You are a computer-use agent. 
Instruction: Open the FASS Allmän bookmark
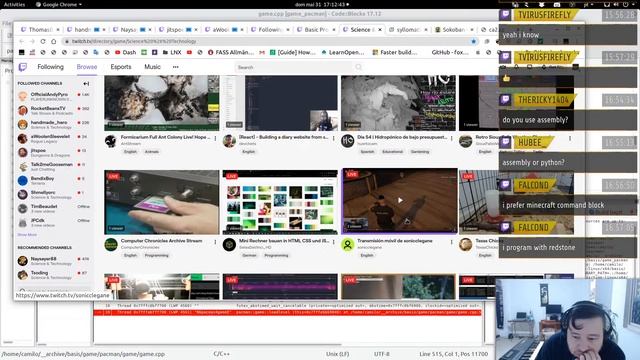[231, 52]
